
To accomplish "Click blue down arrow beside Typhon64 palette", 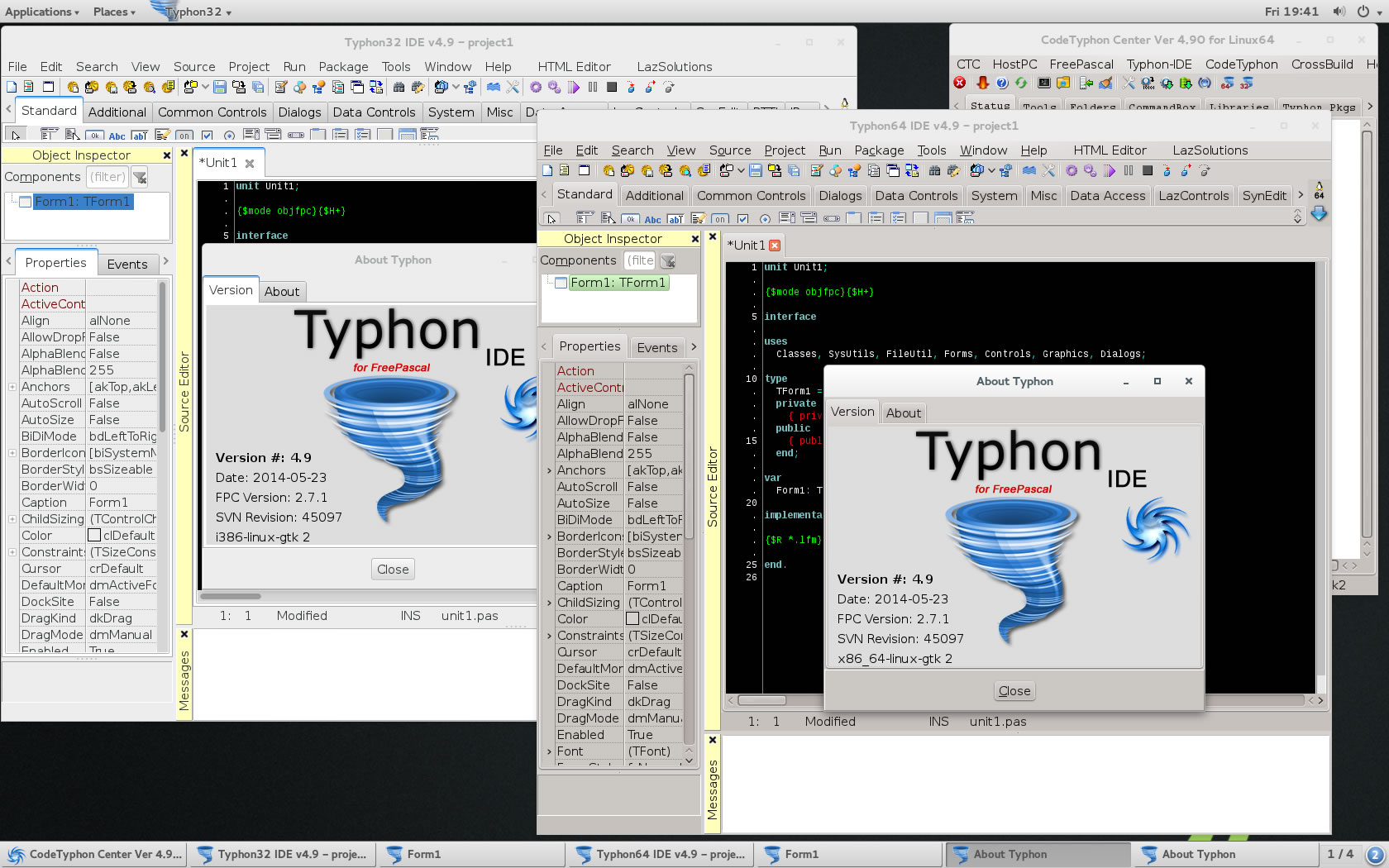I will [x=1319, y=214].
